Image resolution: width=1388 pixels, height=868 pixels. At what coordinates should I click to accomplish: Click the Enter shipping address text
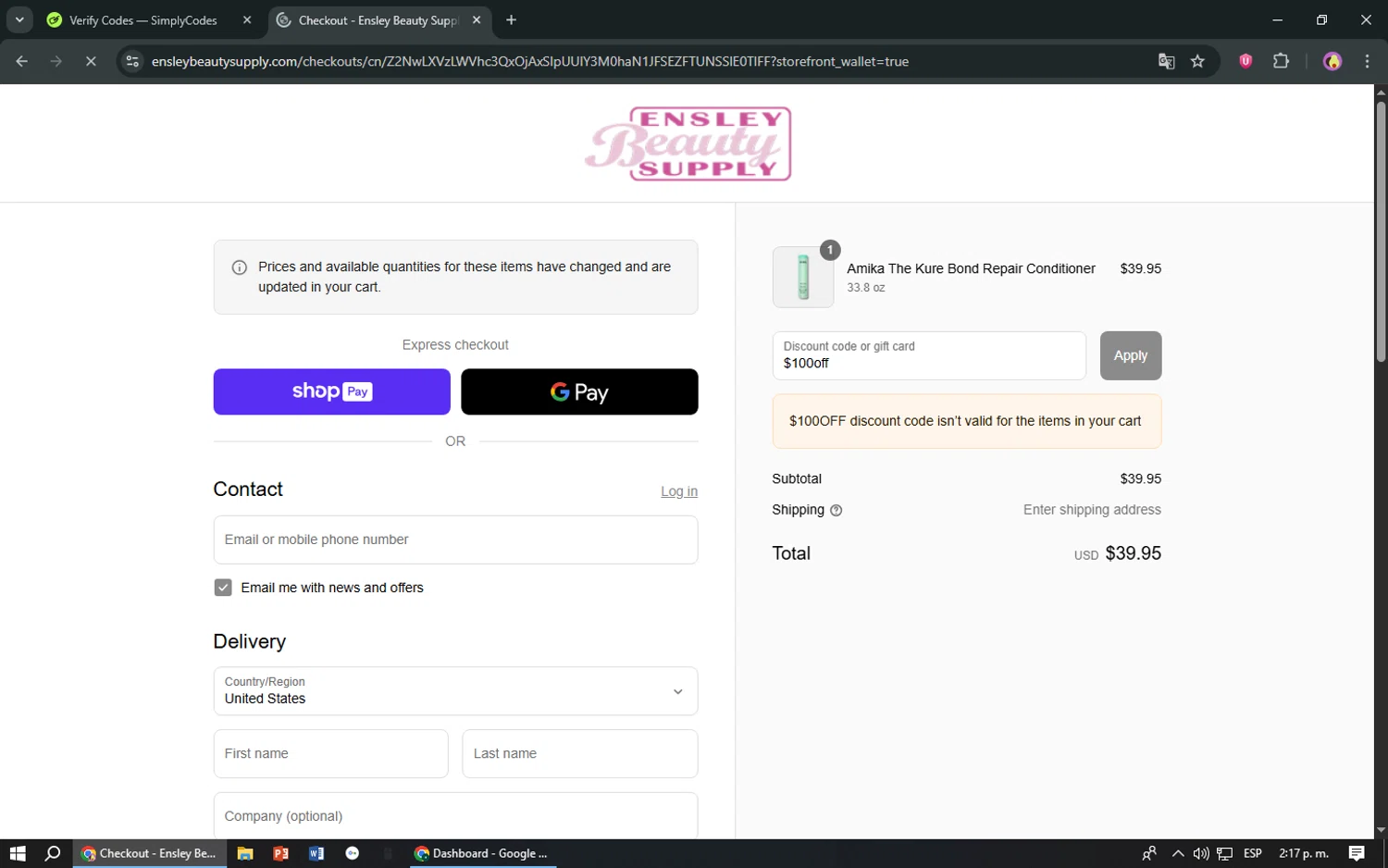pyautogui.click(x=1092, y=510)
